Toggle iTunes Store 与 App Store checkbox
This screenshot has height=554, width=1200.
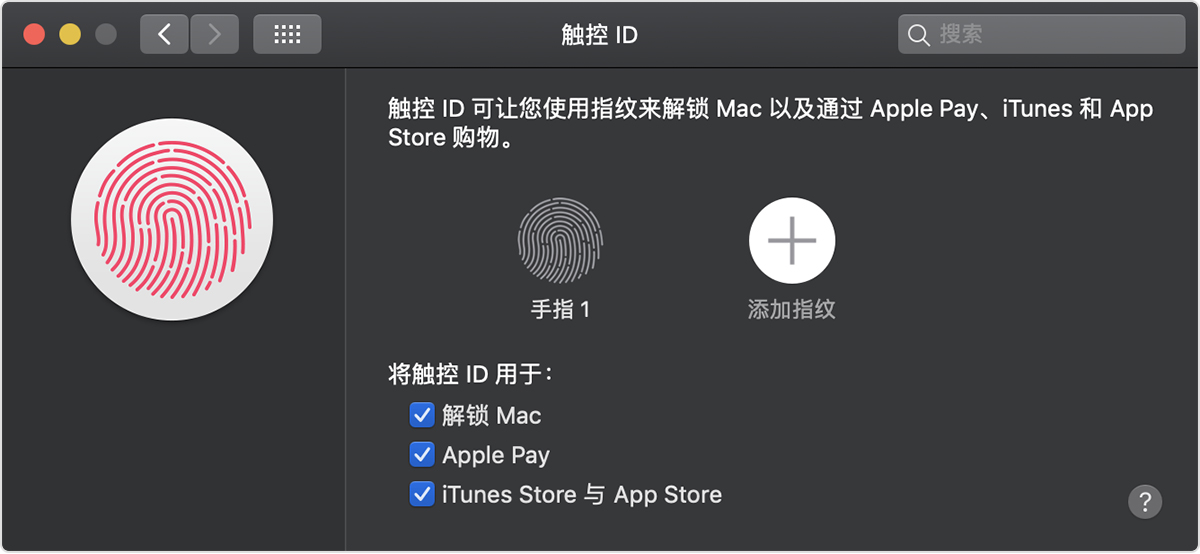421,494
